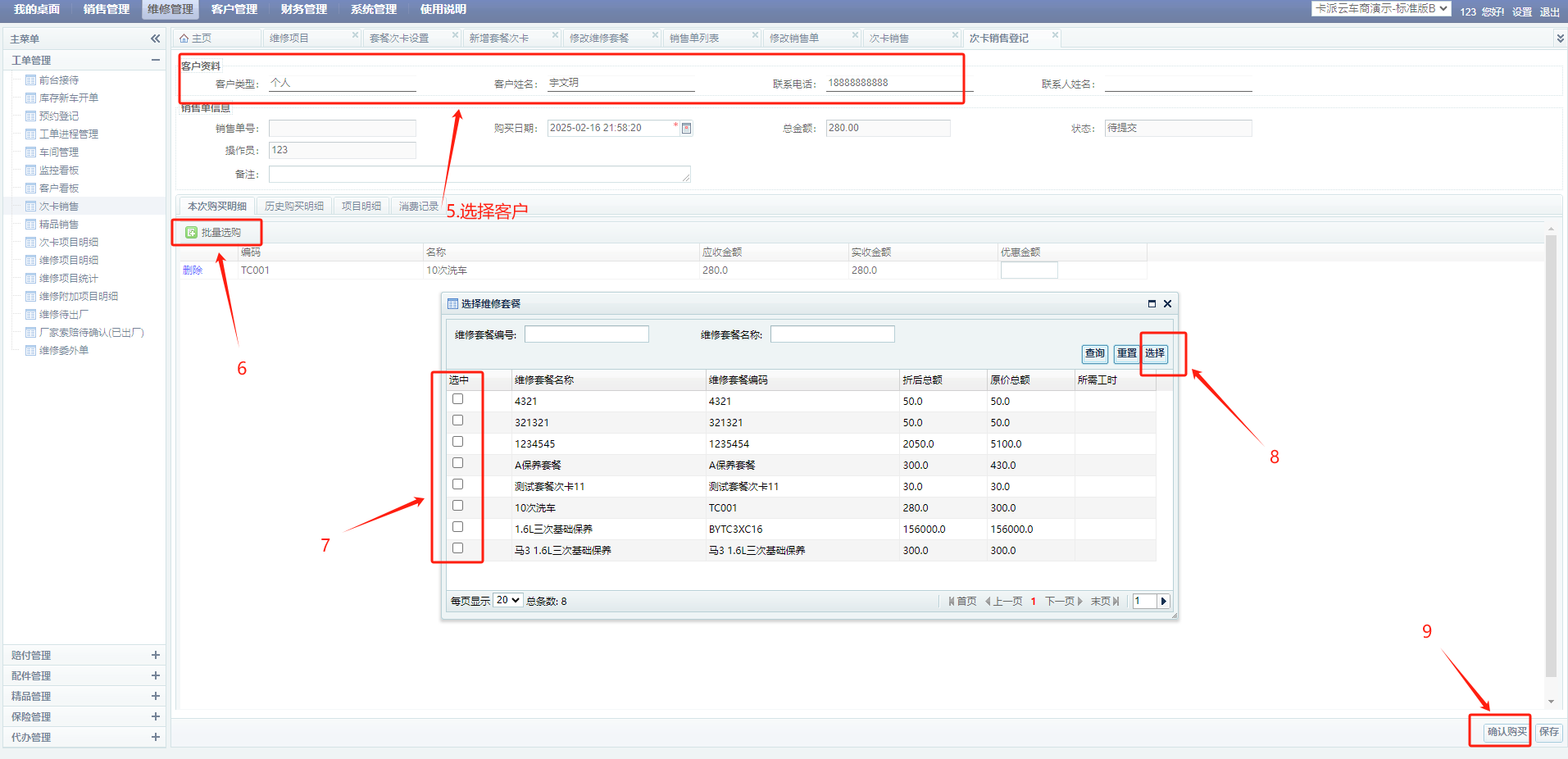Check the box for package 4321
Image resolution: width=1568 pixels, height=759 pixels.
coord(457,399)
